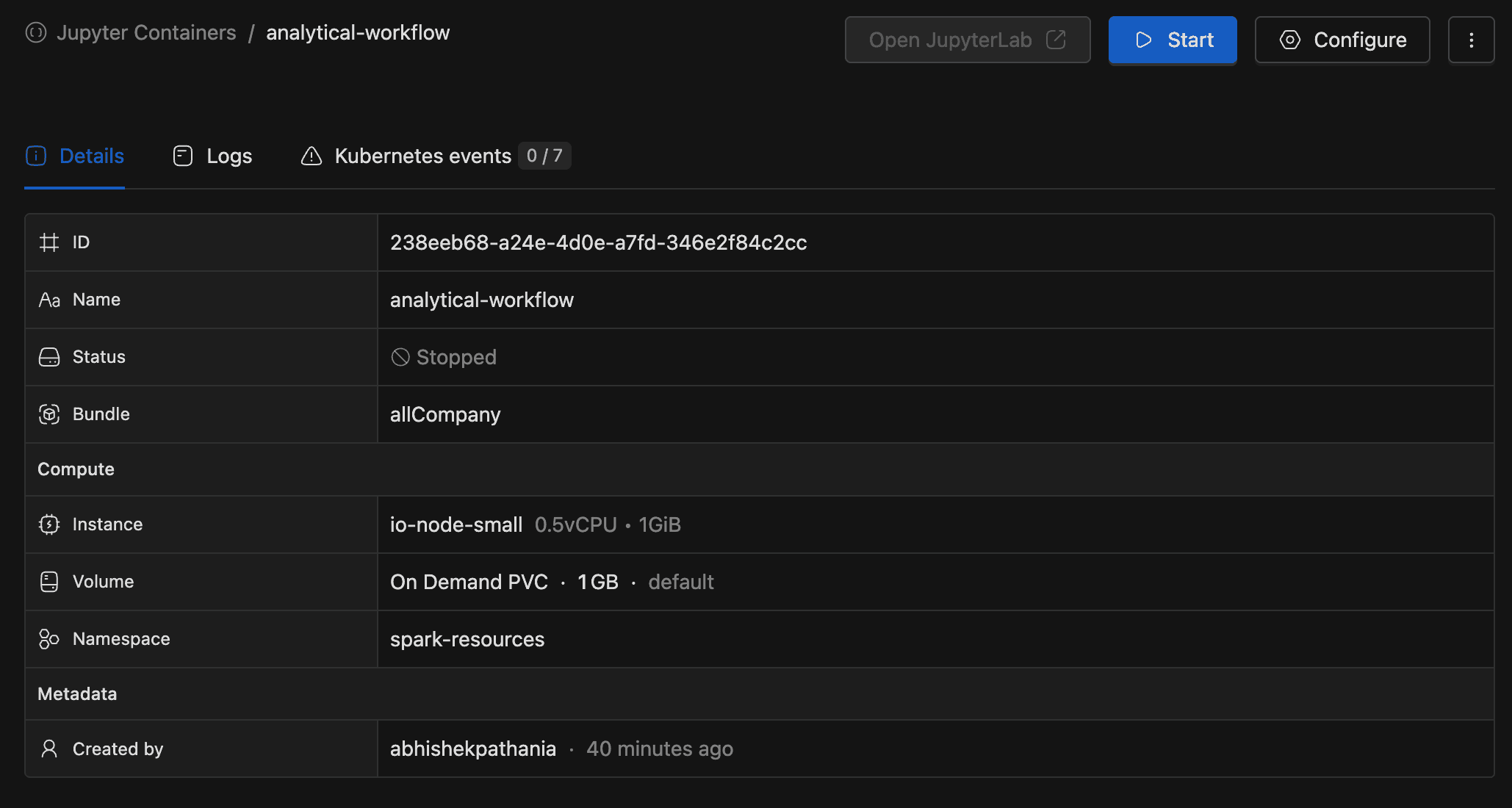Click the Namespace shapes icon
The height and width of the screenshot is (808, 1512).
[49, 639]
